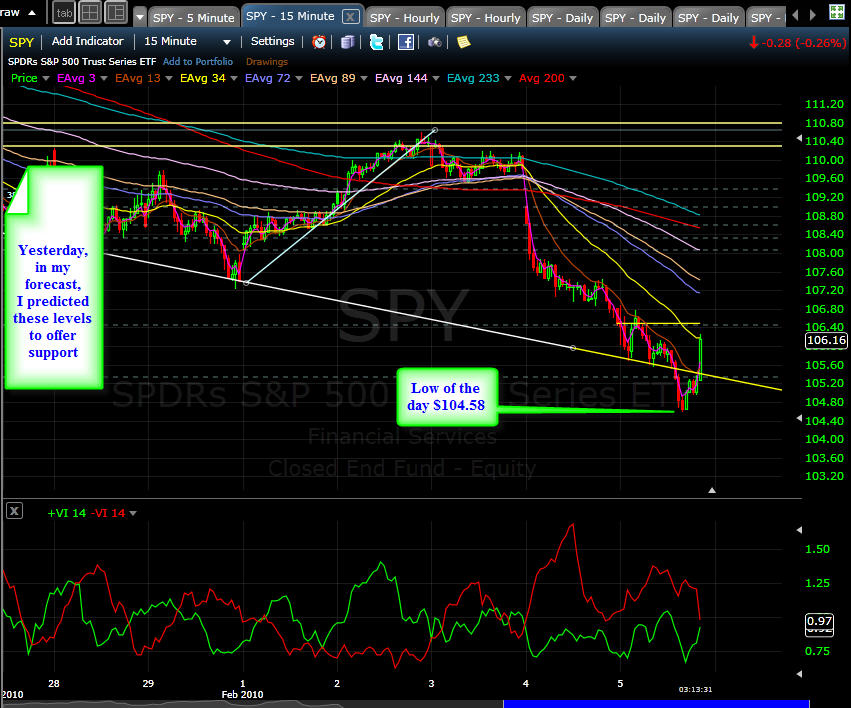The image size is (851, 708).
Task: Open the EAvg 13 indicator dropdown
Action: pyautogui.click(x=169, y=79)
